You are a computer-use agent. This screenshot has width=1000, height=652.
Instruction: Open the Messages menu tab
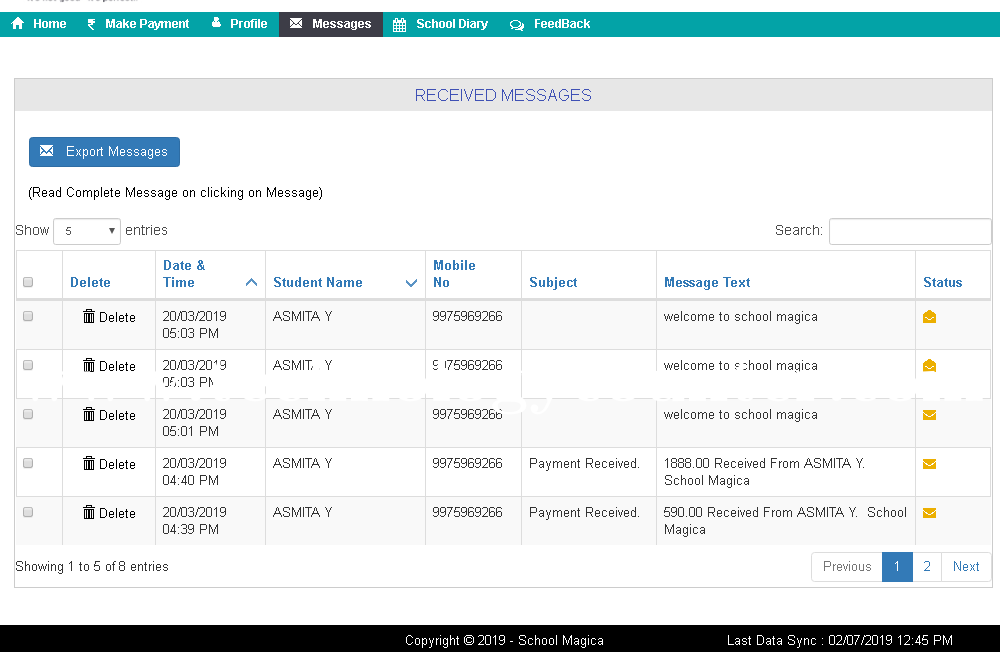330,24
